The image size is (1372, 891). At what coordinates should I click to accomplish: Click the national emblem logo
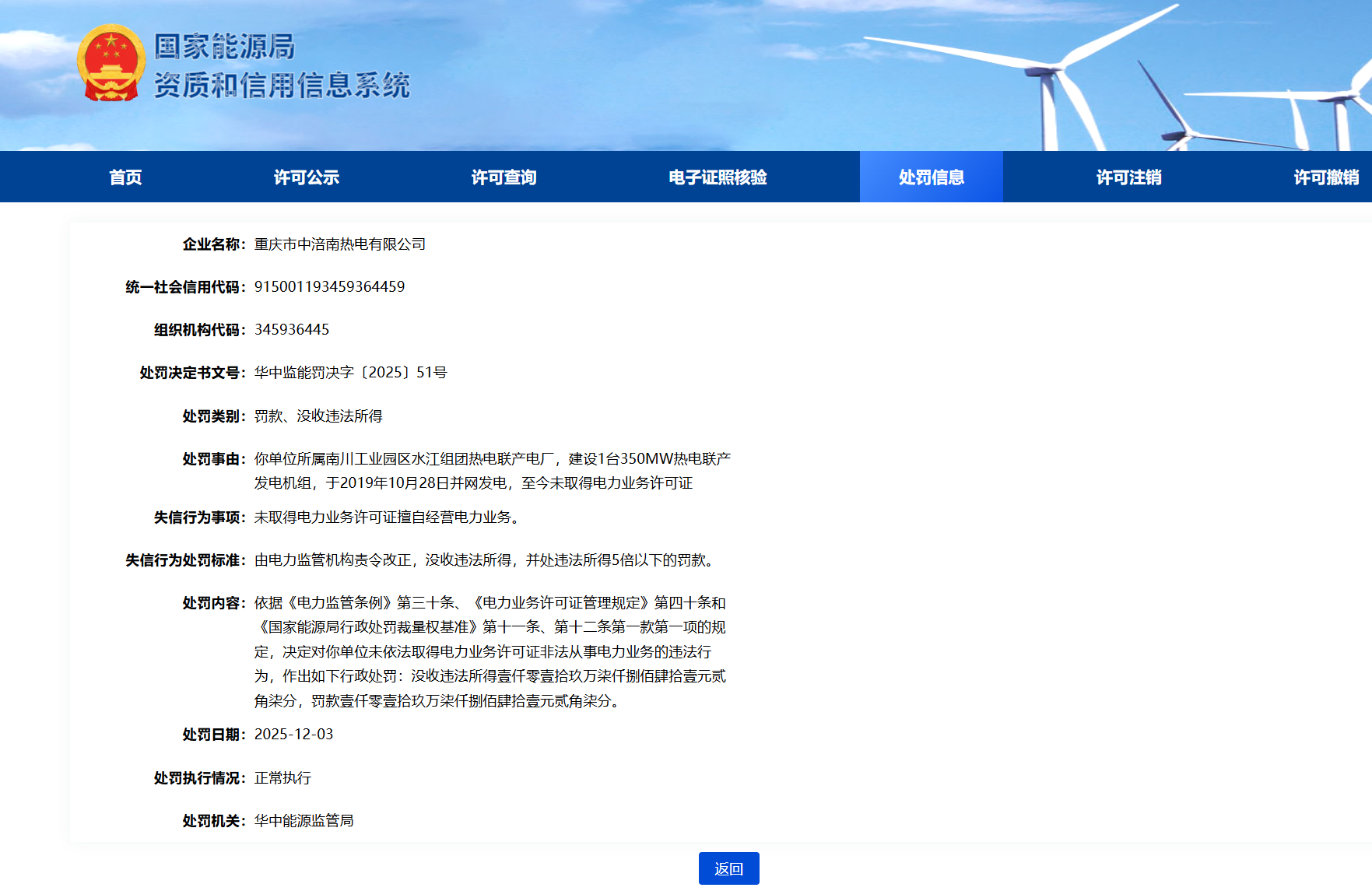[x=111, y=63]
